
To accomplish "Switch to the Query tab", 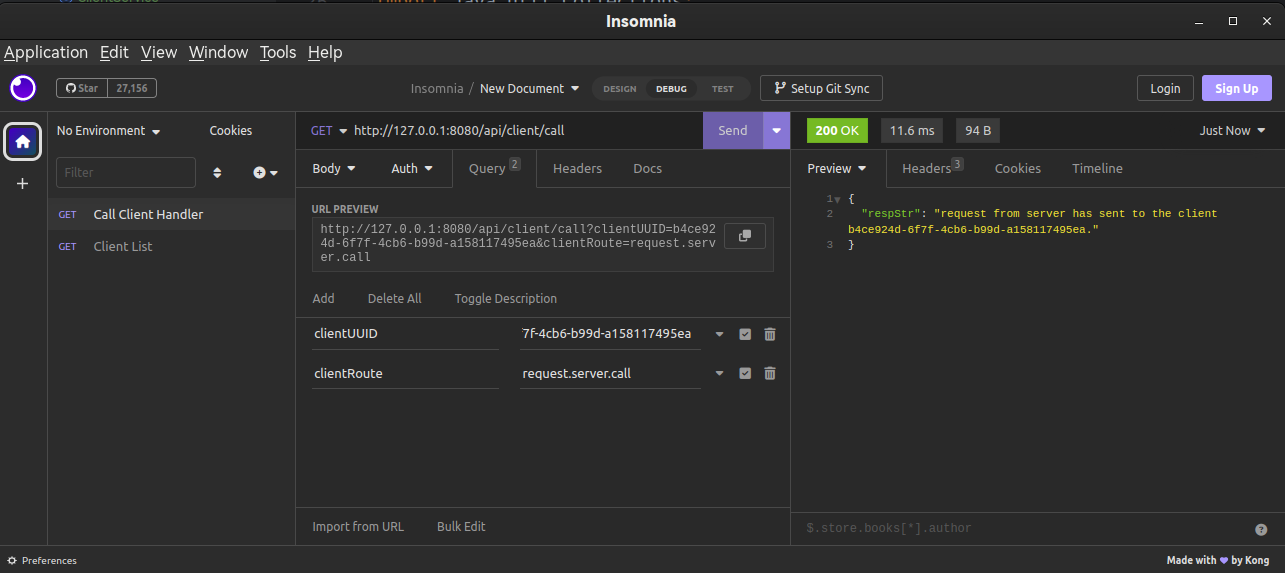I will point(495,168).
